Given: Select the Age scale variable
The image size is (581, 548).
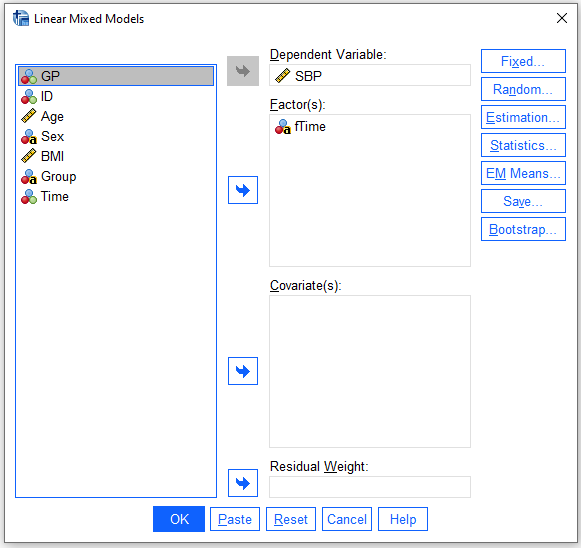Looking at the screenshot, I should tap(116, 116).
